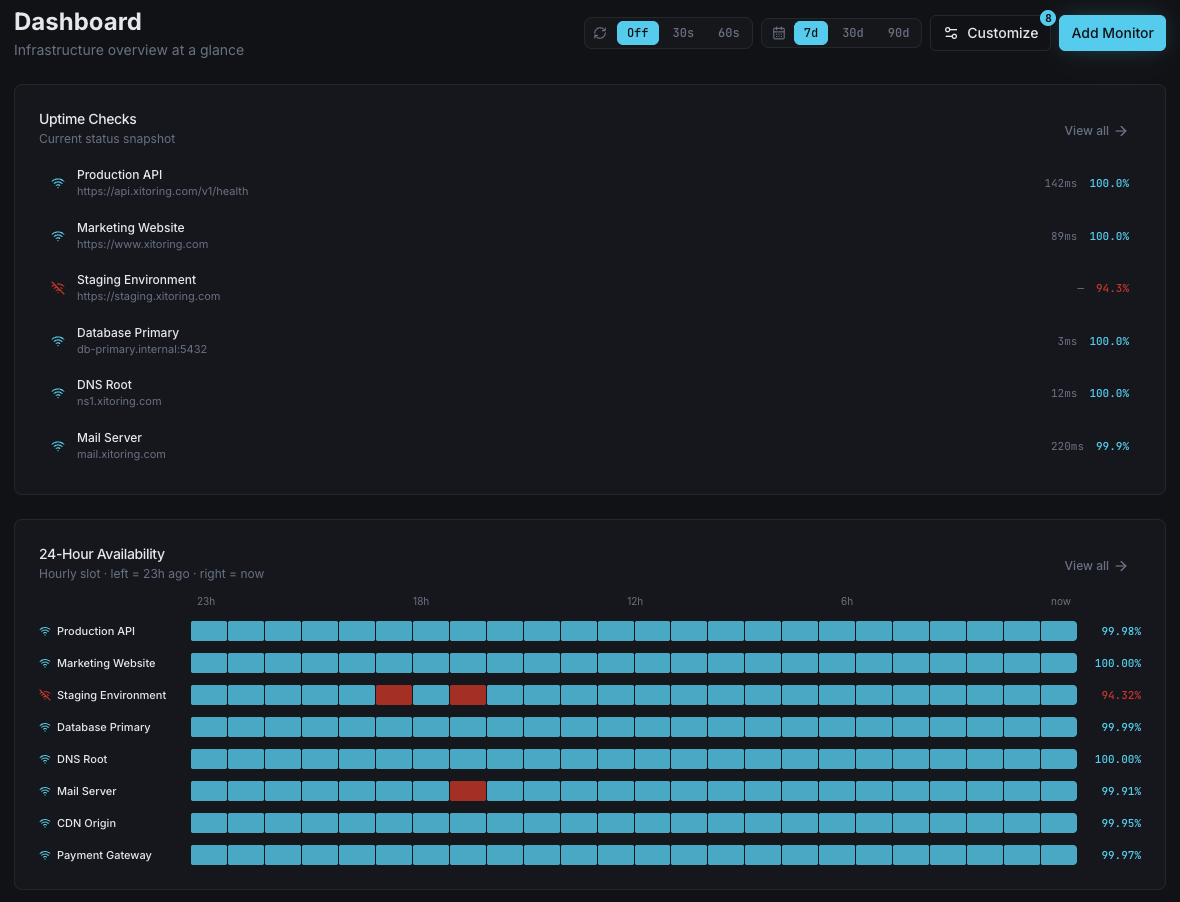Image resolution: width=1180 pixels, height=902 pixels.
Task: Click the wifi icon next to Mail Server row
Action: tap(57, 446)
